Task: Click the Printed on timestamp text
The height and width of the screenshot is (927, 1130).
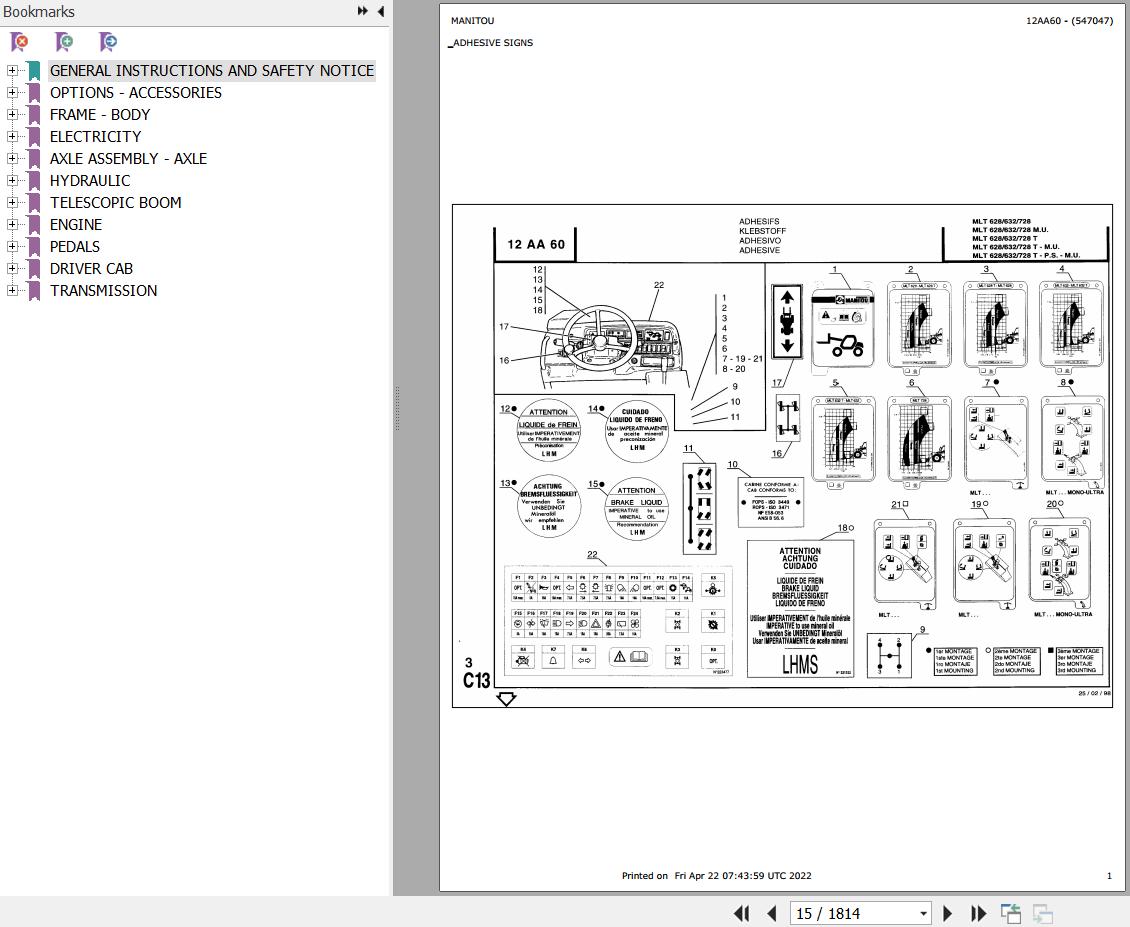Action: (x=716, y=876)
